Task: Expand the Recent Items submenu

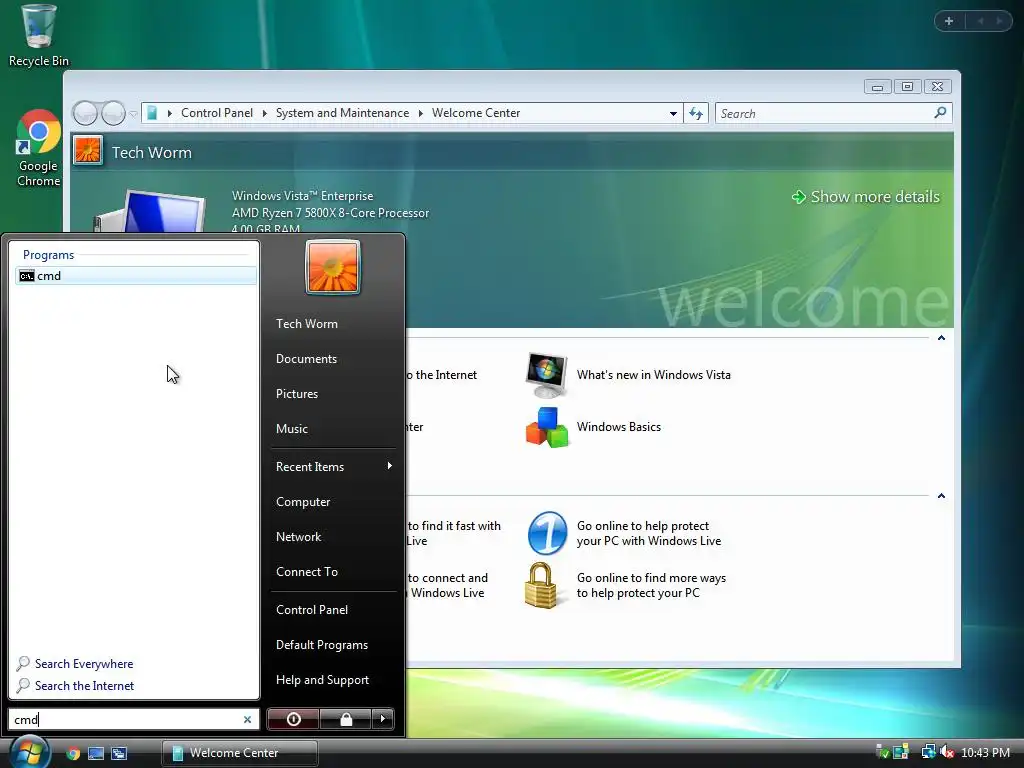Action: 334,466
